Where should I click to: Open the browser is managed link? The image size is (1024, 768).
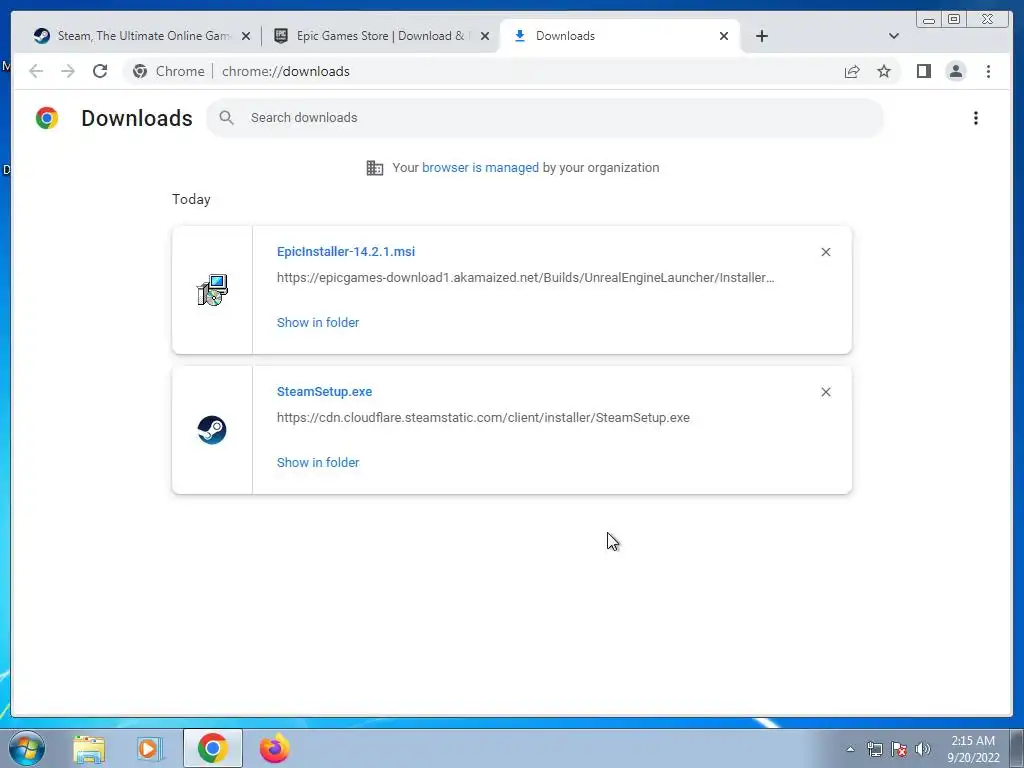[x=480, y=168]
